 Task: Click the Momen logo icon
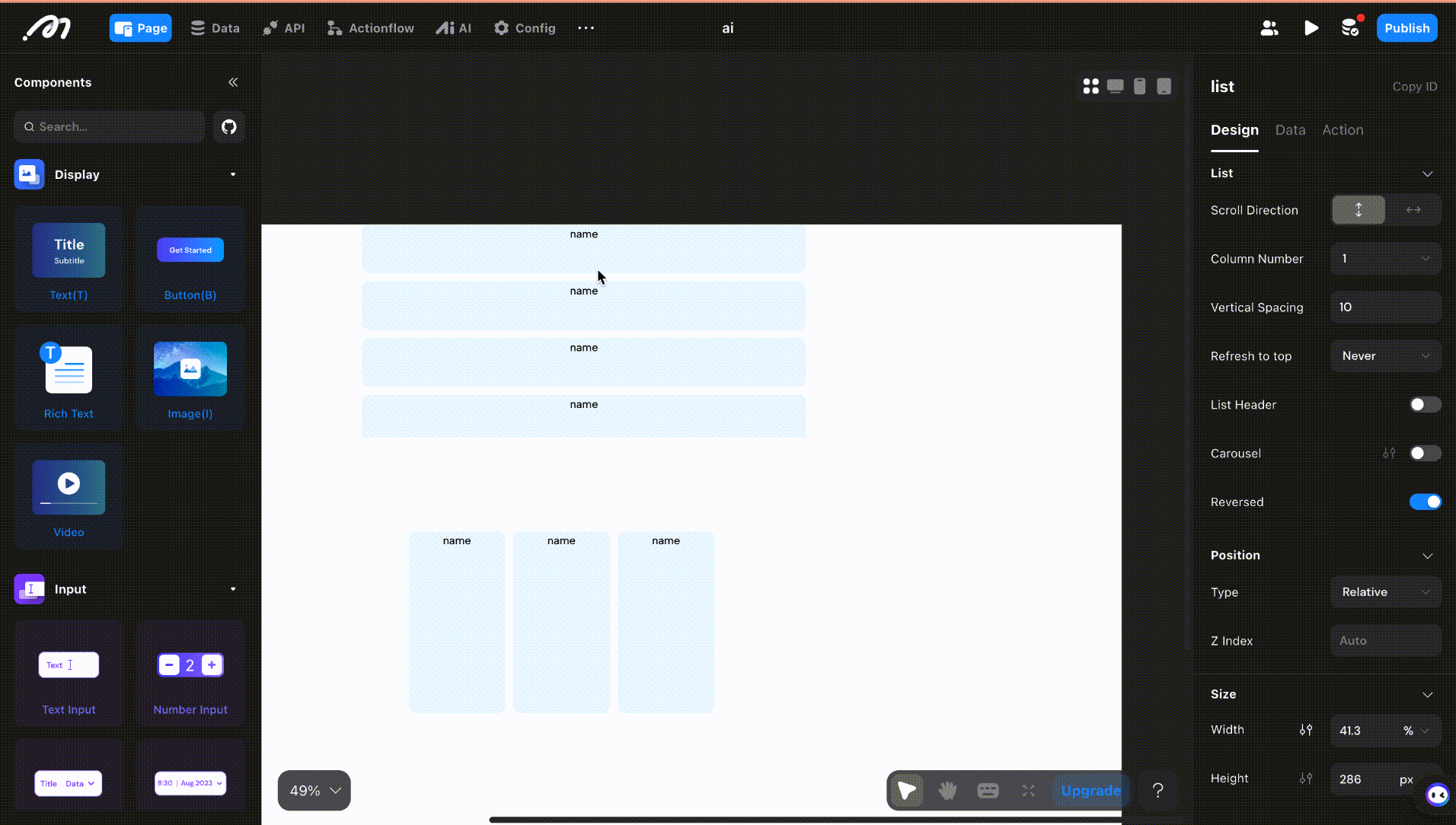(47, 28)
